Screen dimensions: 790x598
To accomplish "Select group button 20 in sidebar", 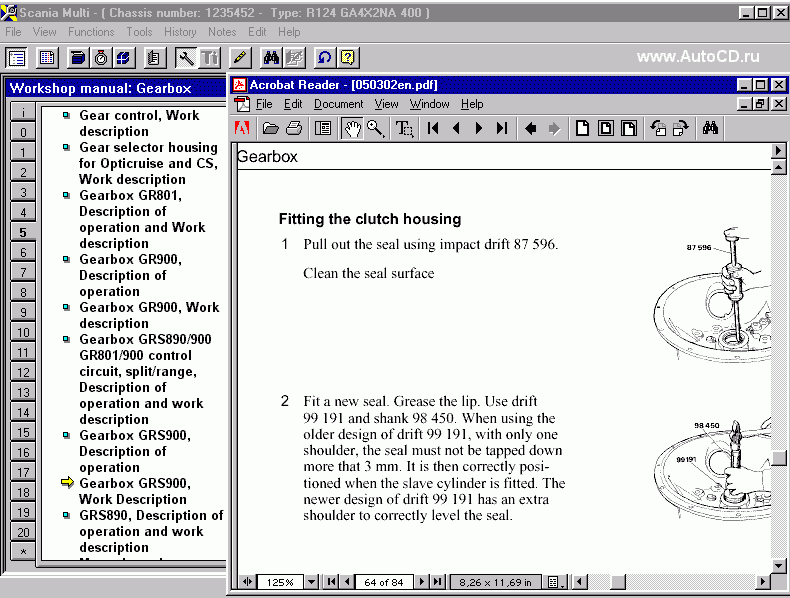I will 23,533.
